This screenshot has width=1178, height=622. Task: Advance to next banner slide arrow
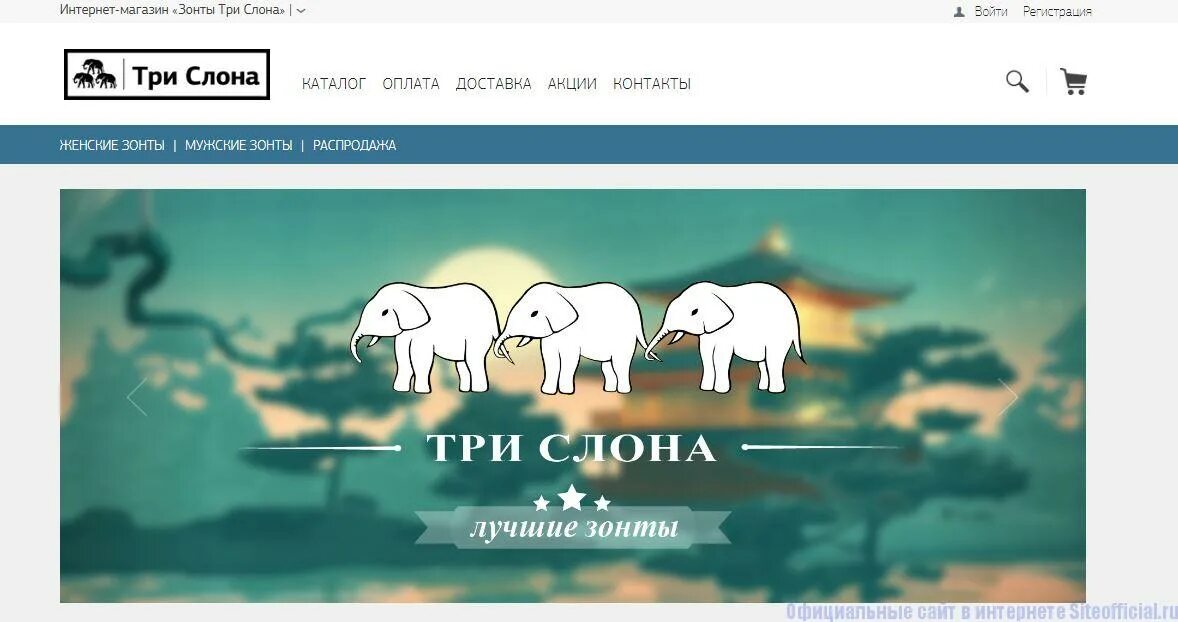[1007, 396]
